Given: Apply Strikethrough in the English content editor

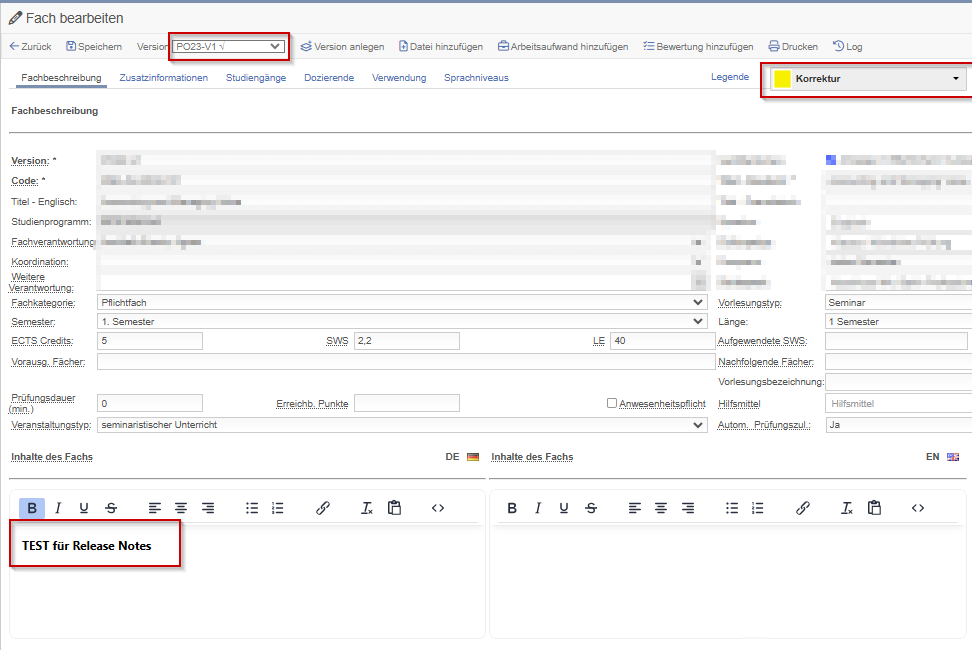Looking at the screenshot, I should pyautogui.click(x=591, y=508).
